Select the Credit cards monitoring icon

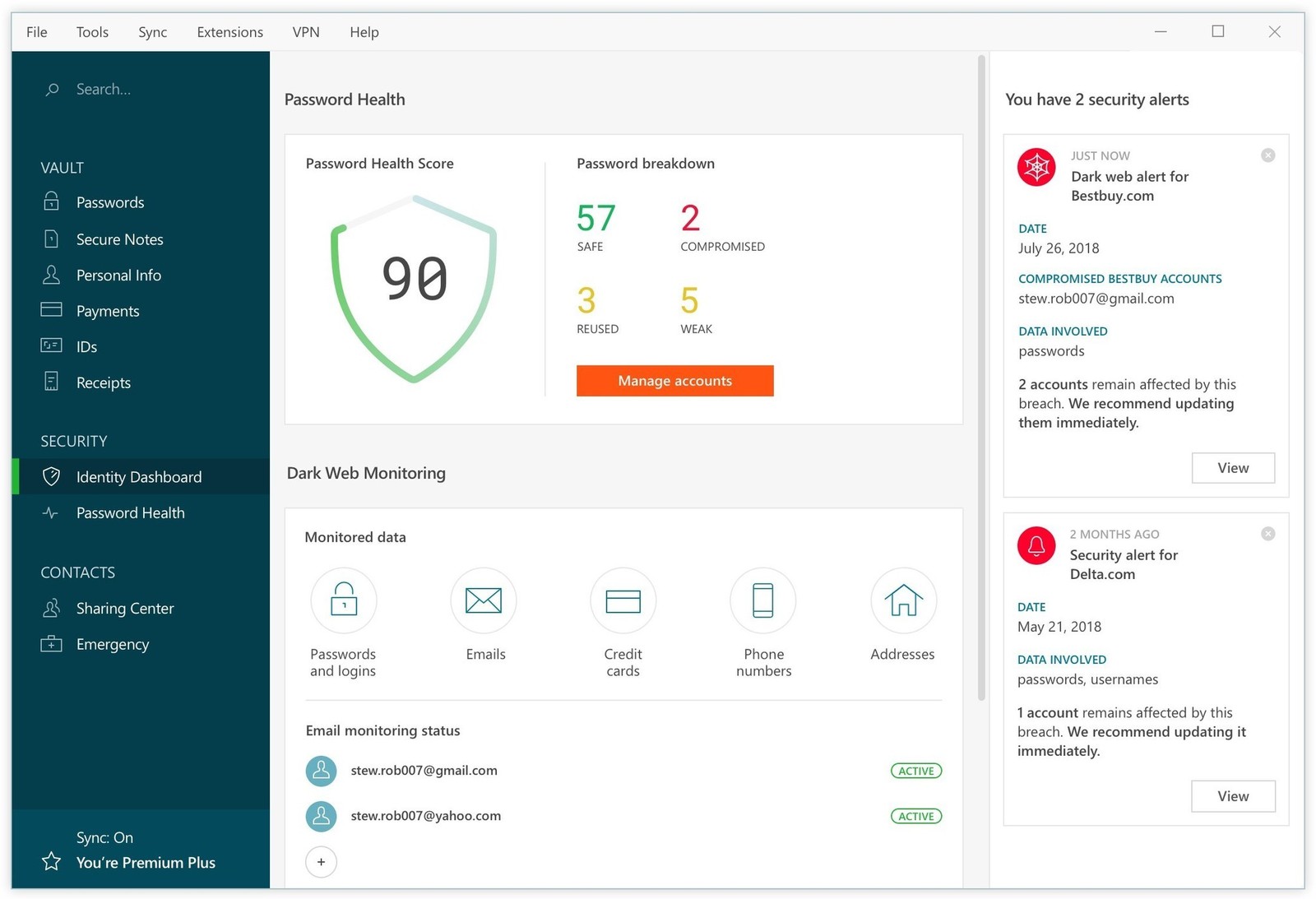coord(623,600)
